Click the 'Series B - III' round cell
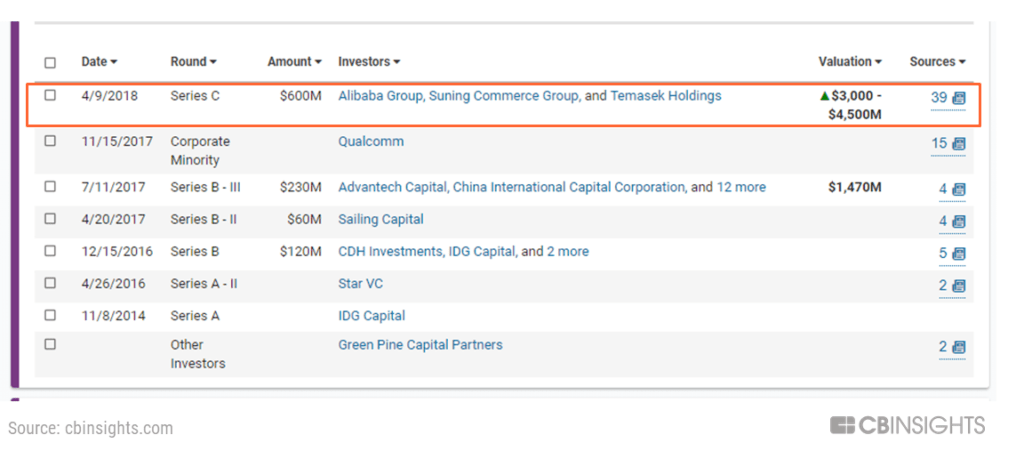 click(x=206, y=187)
